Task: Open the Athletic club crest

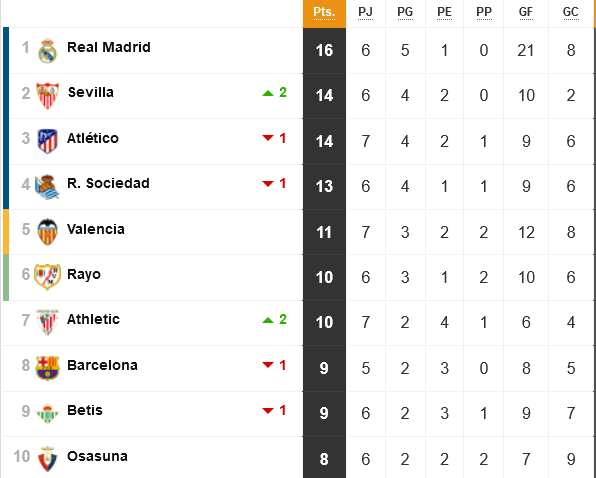Action: click(x=48, y=322)
